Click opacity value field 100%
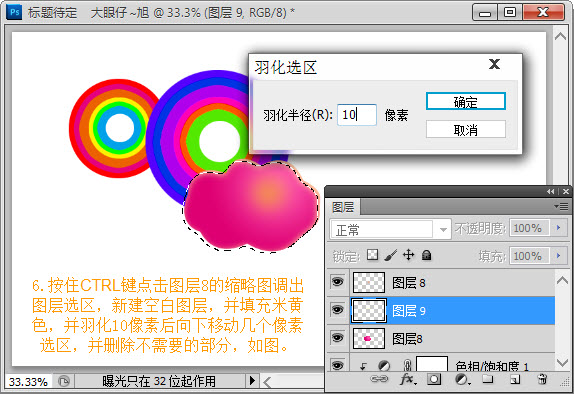Viewport: 574px width, 394px height. click(530, 228)
